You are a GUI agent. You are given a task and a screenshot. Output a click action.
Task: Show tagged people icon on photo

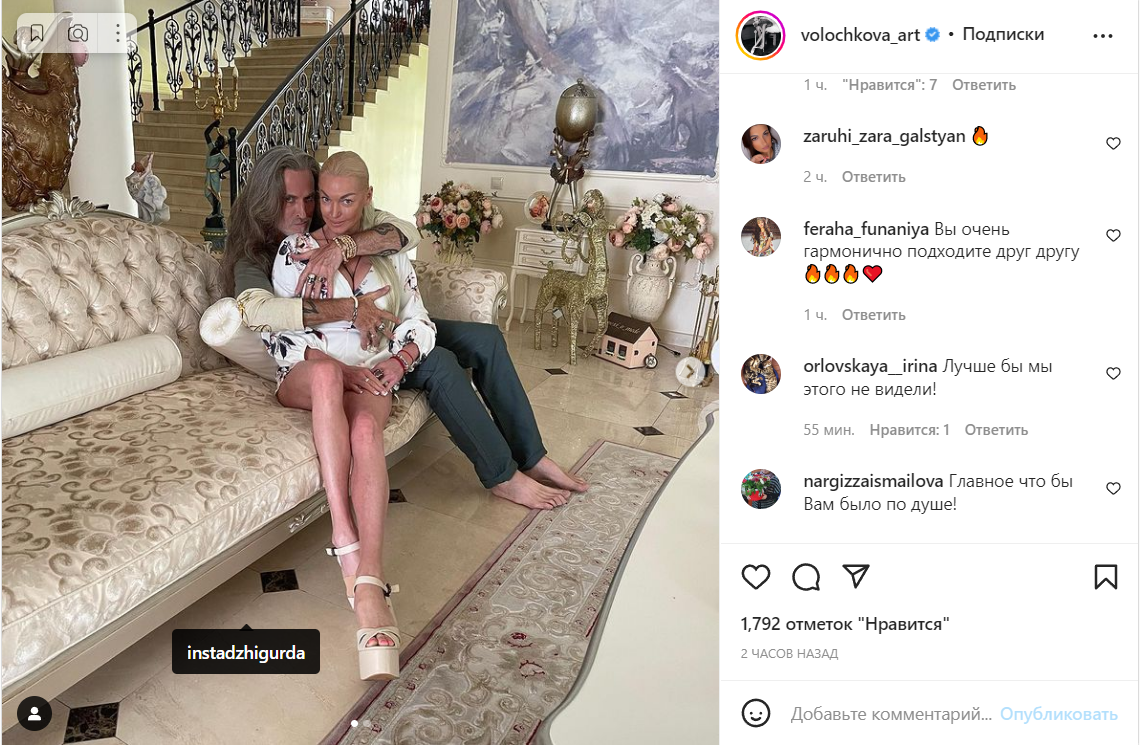point(34,713)
